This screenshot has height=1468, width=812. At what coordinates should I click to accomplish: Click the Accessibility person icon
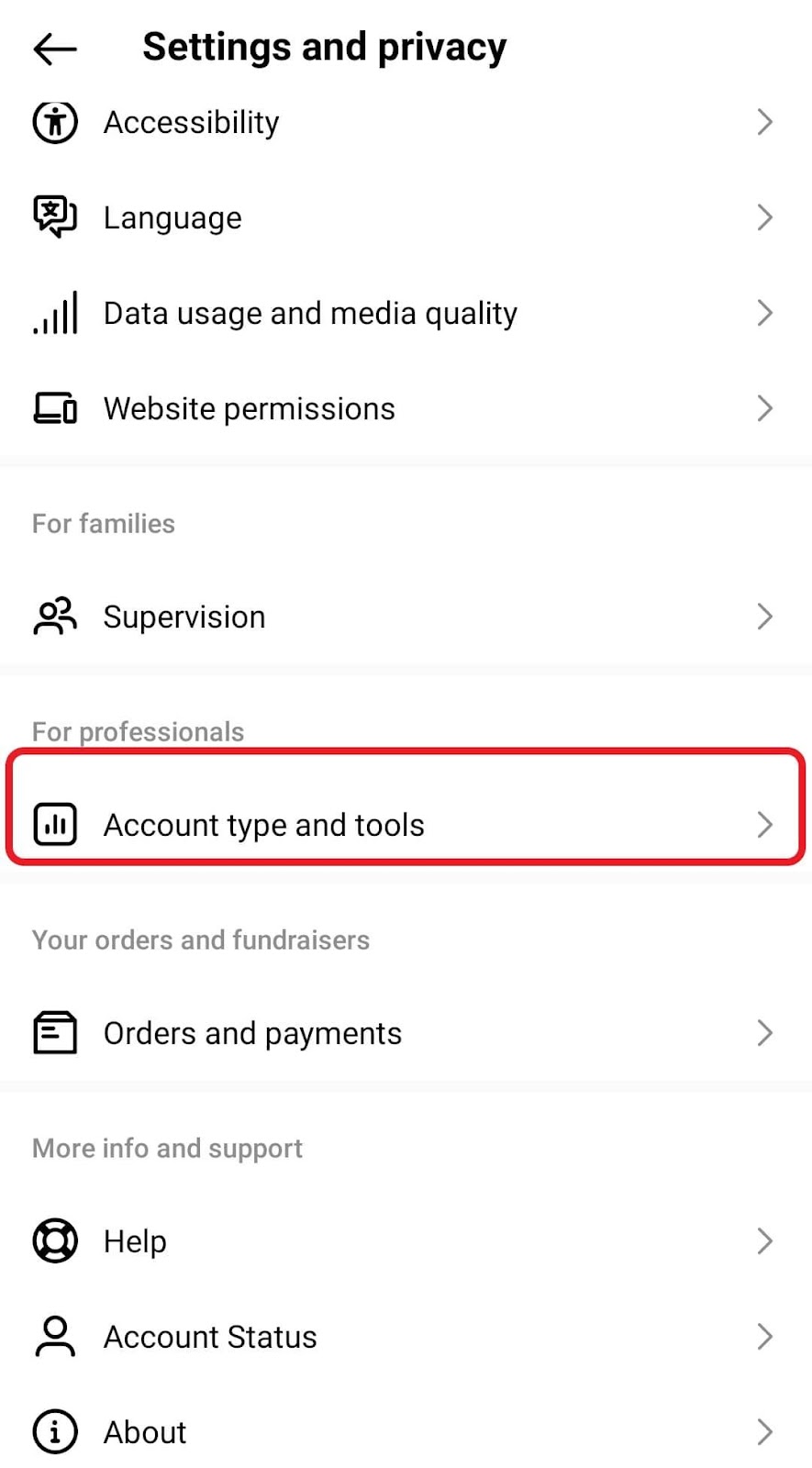click(x=55, y=122)
